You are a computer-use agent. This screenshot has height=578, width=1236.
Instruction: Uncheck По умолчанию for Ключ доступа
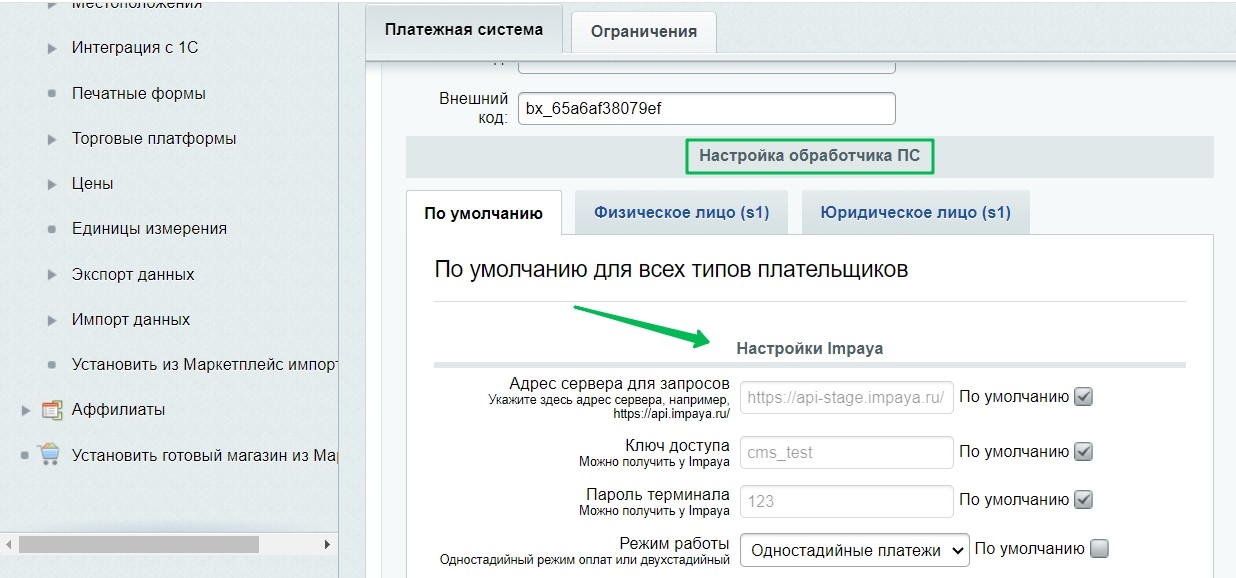click(1083, 452)
